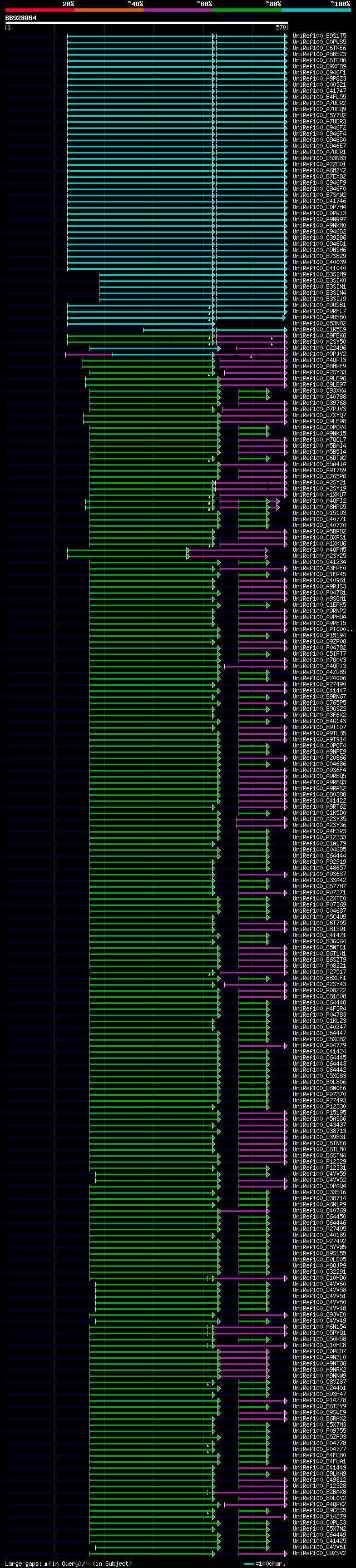The height and width of the screenshot is (1568, 356).
Task: Select hit label UniRef100_Q93VE0
Action: pyautogui.click(x=319, y=1314)
